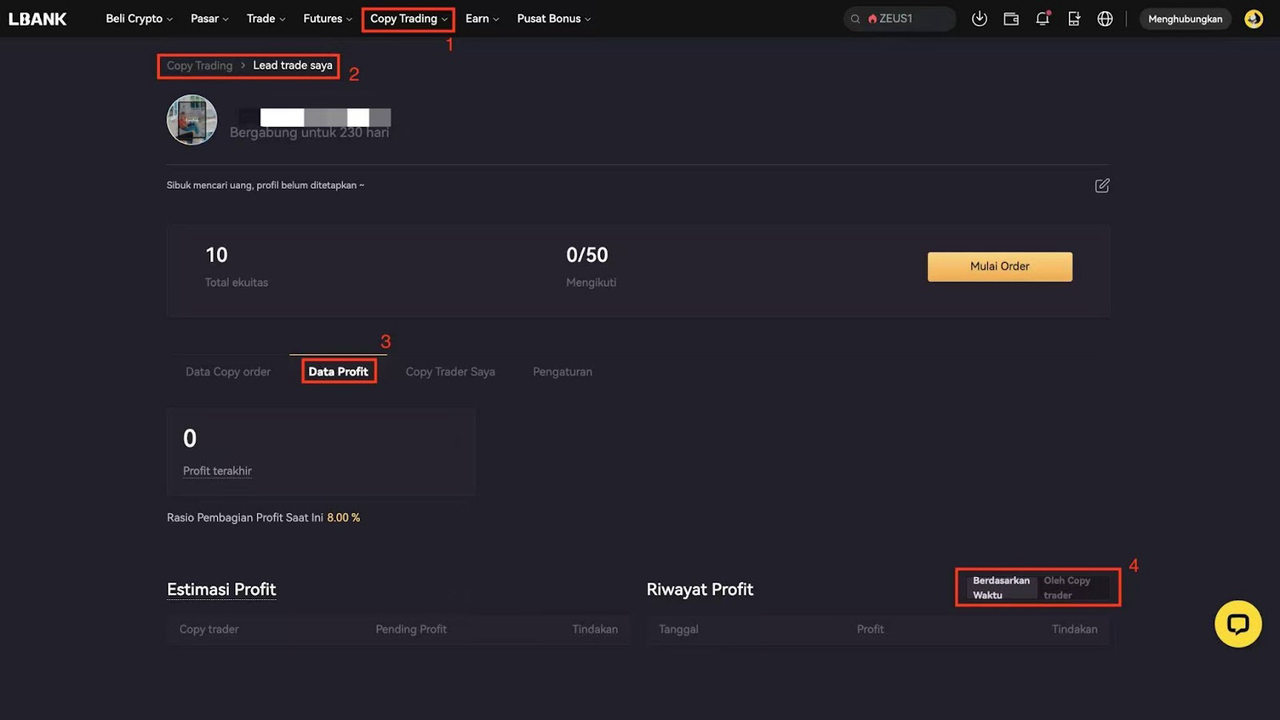1280x720 pixels.
Task: Click the download app icon
Action: point(979,19)
